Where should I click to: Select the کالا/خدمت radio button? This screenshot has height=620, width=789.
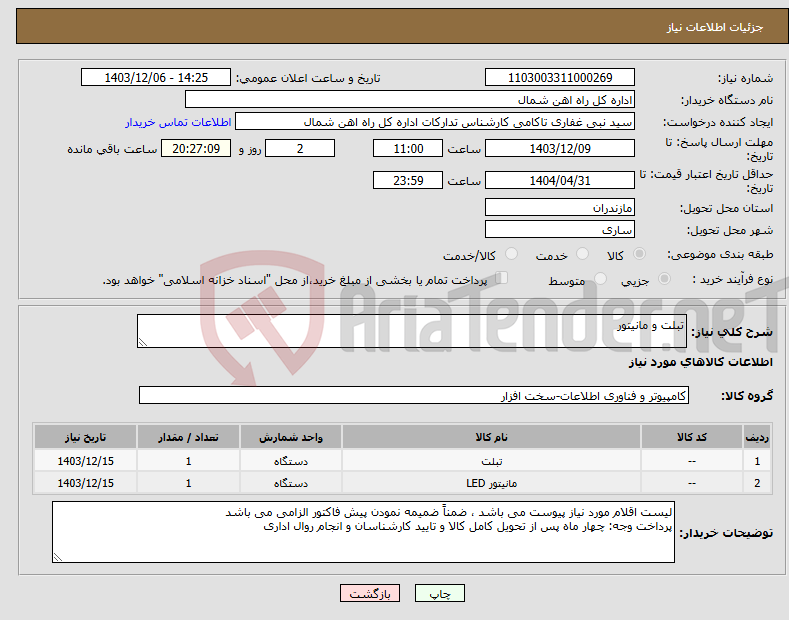(x=511, y=254)
